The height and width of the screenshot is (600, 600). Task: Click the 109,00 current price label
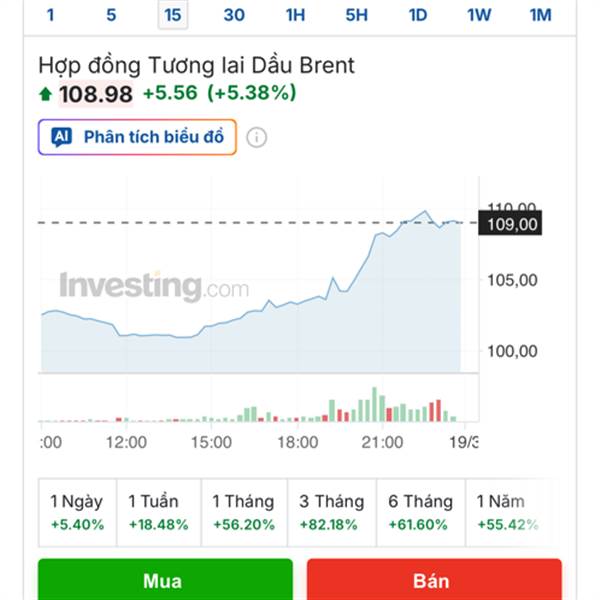(x=511, y=225)
